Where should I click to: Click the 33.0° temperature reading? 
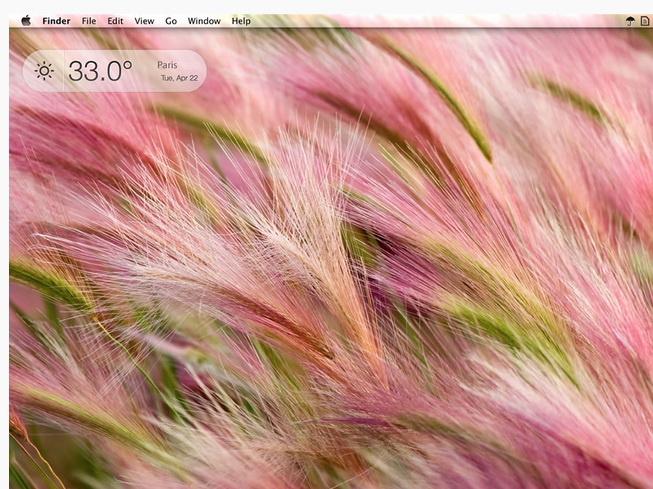(100, 71)
